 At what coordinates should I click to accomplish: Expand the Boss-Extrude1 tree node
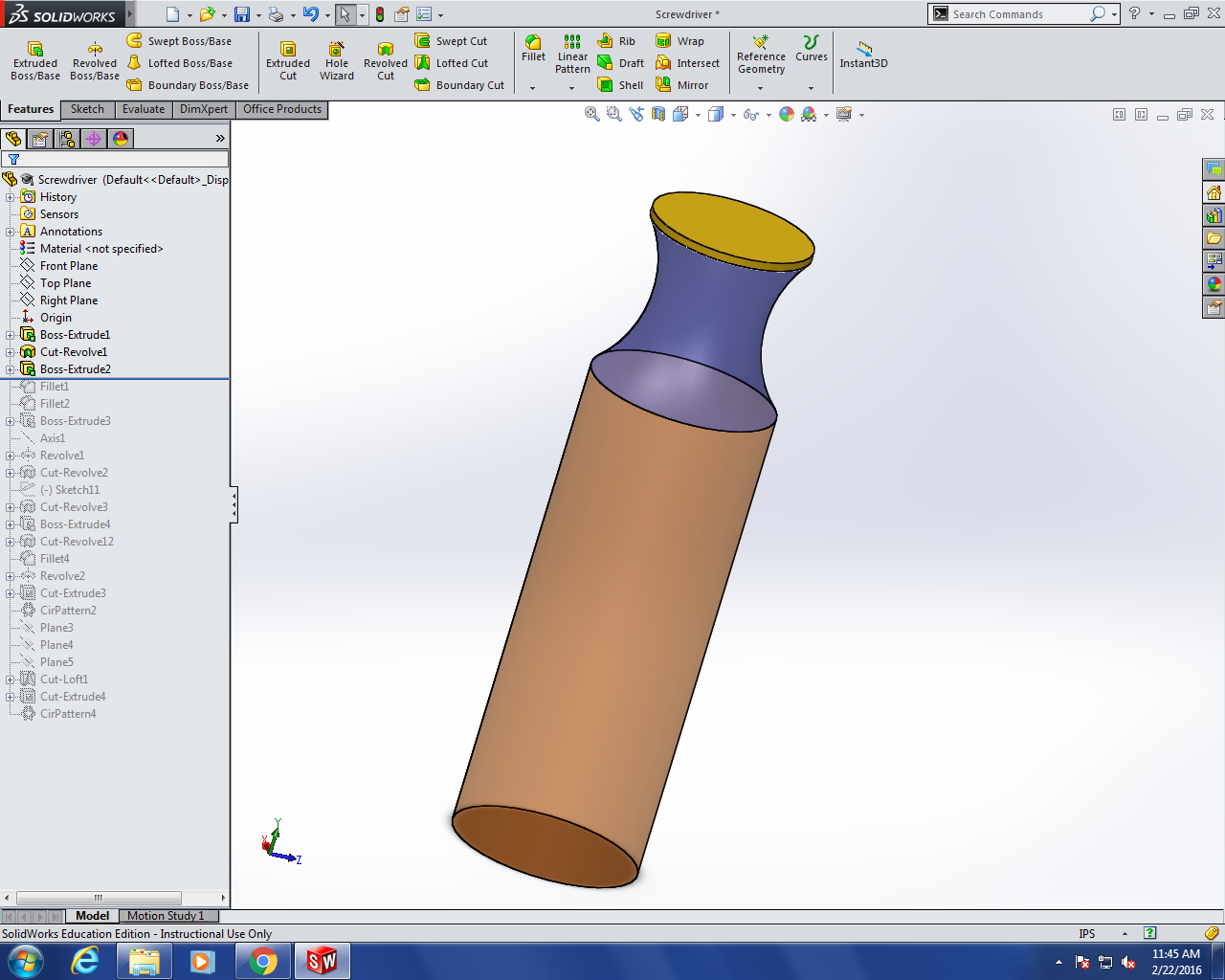11,335
